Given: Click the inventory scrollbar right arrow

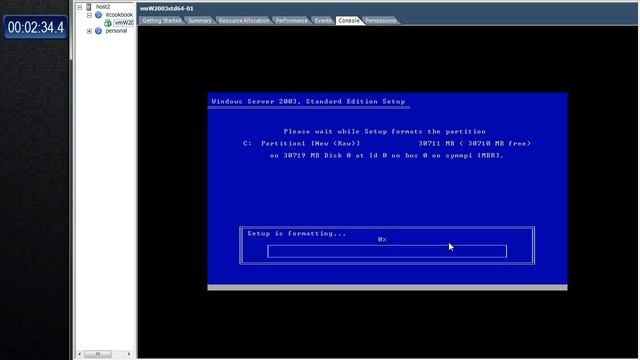Looking at the screenshot, I should coord(129,354).
